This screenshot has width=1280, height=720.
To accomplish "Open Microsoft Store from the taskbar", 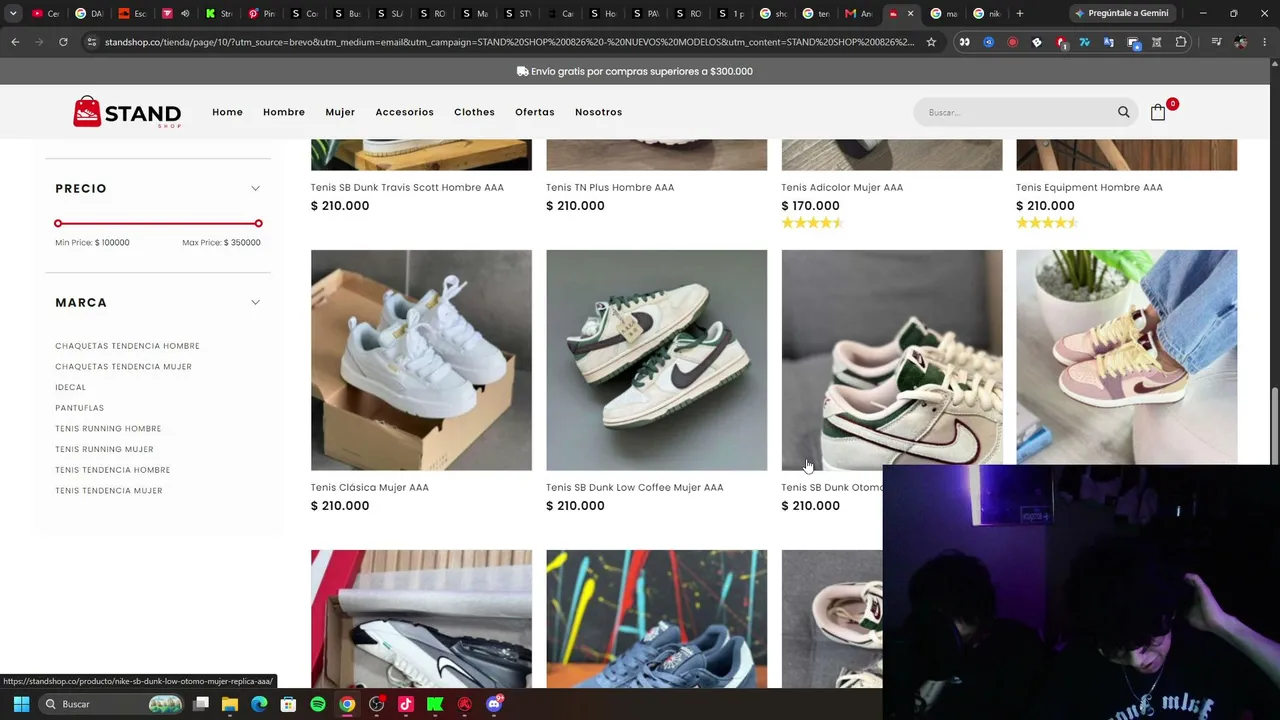I will 288,704.
